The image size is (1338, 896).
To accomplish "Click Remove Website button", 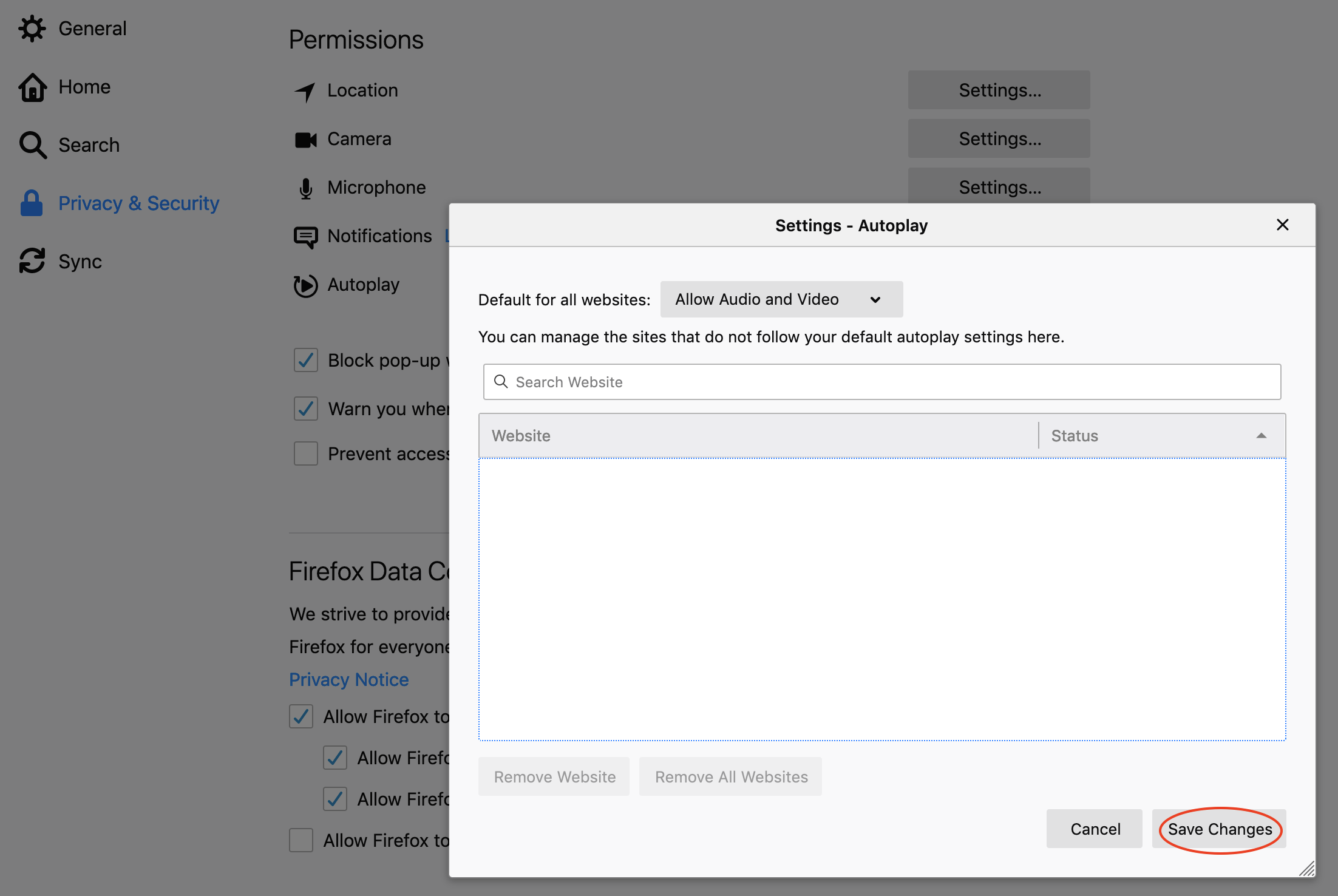I will [554, 776].
